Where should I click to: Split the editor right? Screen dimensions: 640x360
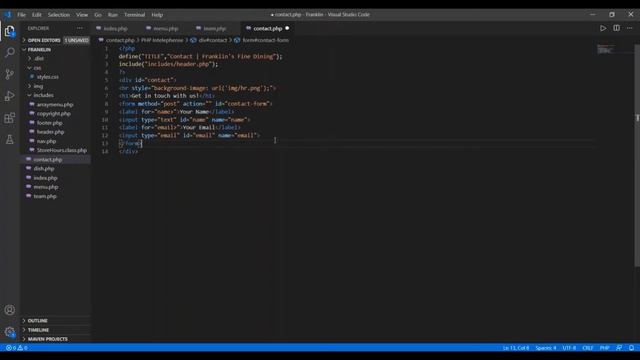(x=616, y=28)
